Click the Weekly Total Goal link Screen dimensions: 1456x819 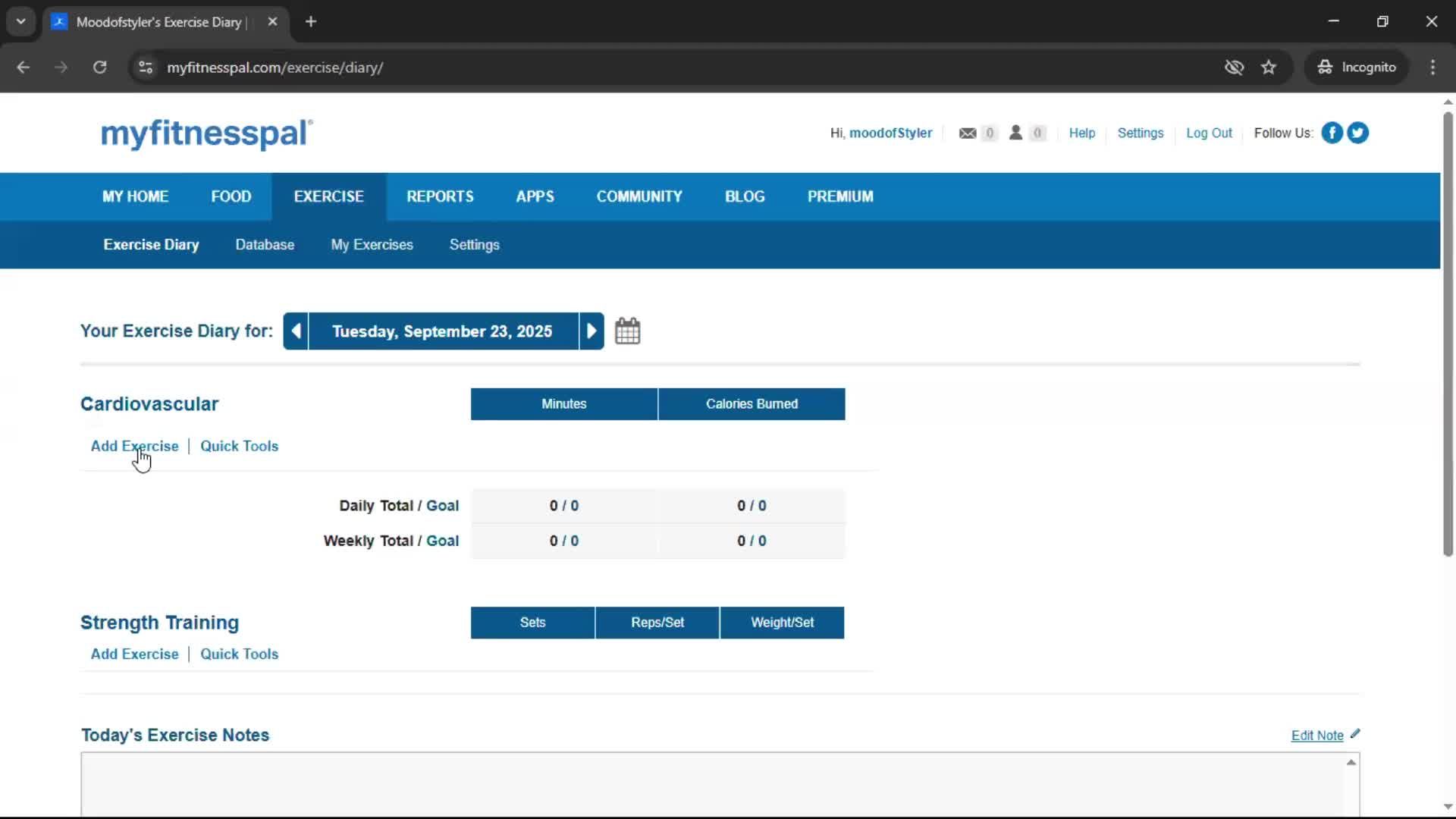click(x=442, y=541)
